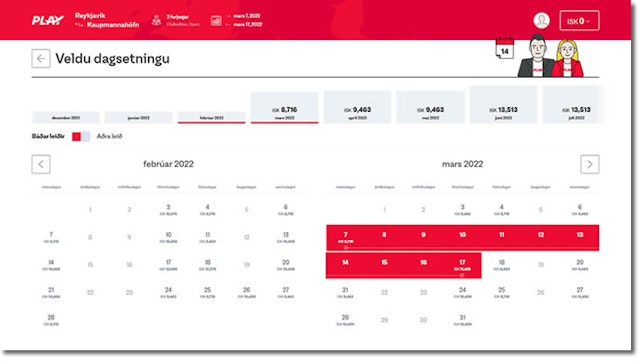Open the user profile avatar icon
The width and height of the screenshot is (640, 361).
[542, 20]
